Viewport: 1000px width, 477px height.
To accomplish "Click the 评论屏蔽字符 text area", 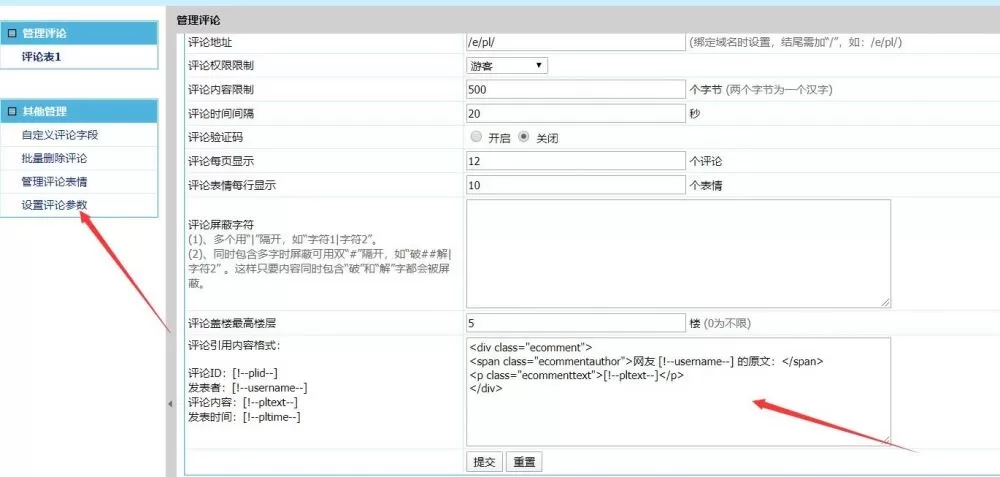I will click(678, 254).
